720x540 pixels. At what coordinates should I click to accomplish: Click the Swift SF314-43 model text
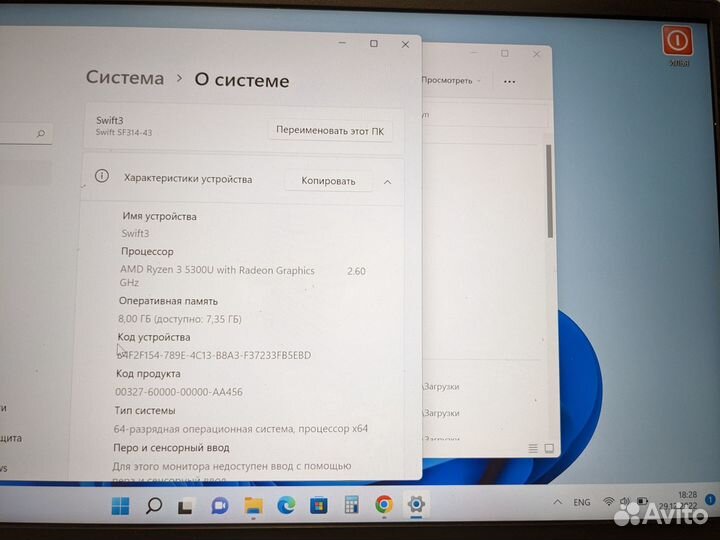pos(124,132)
